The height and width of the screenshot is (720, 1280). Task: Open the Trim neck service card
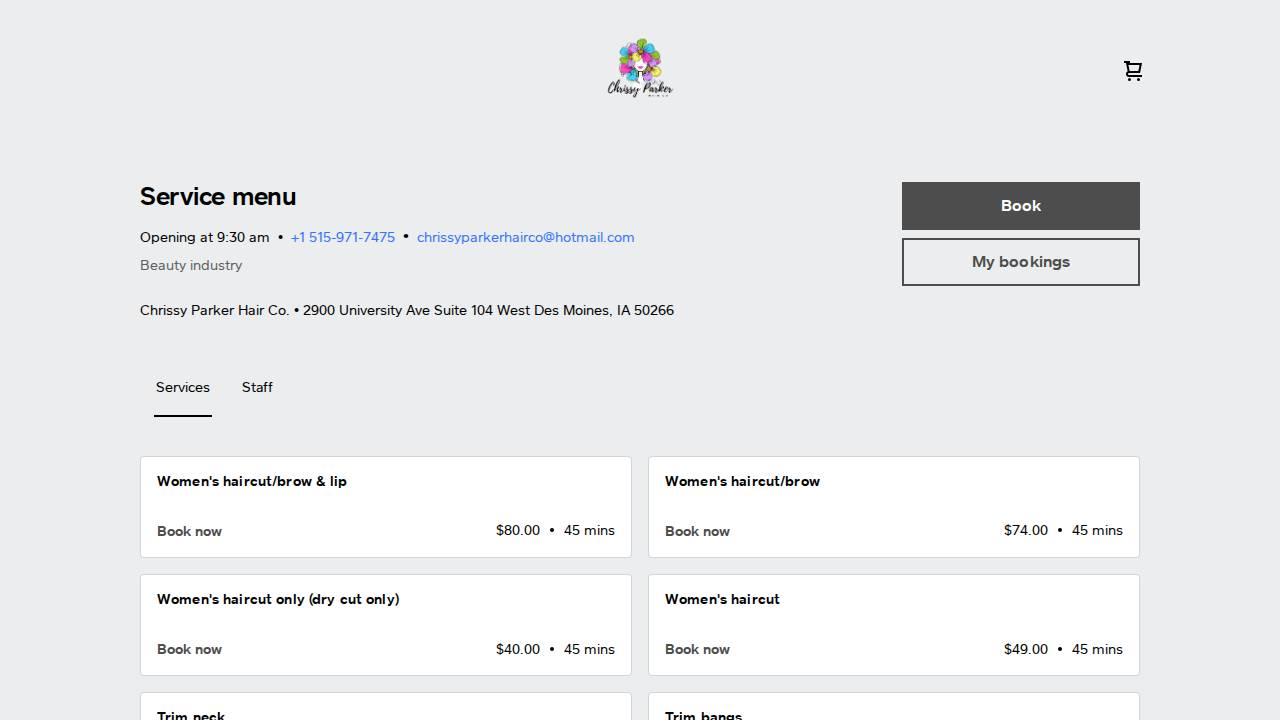tap(385, 710)
